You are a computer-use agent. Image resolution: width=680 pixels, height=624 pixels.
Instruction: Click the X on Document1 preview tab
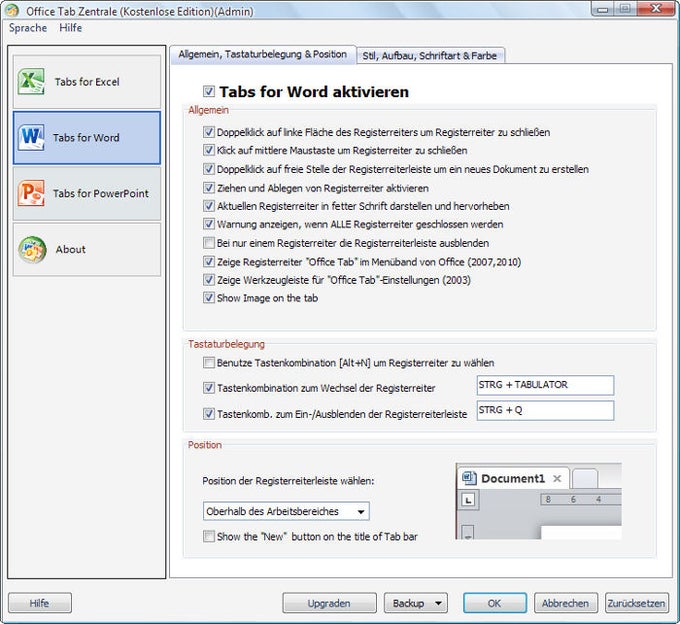(x=557, y=478)
